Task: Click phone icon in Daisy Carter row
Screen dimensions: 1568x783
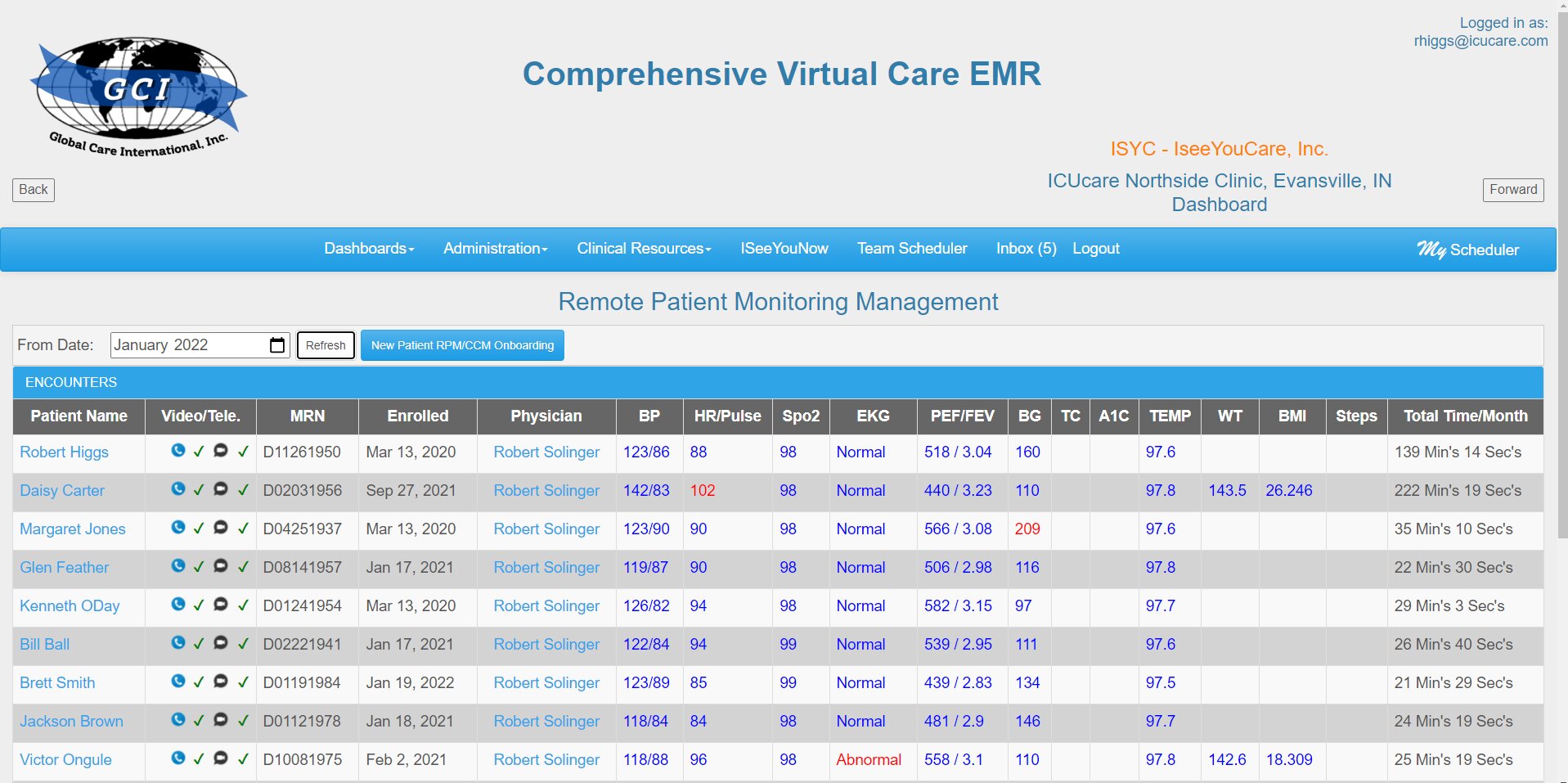Action: click(177, 488)
